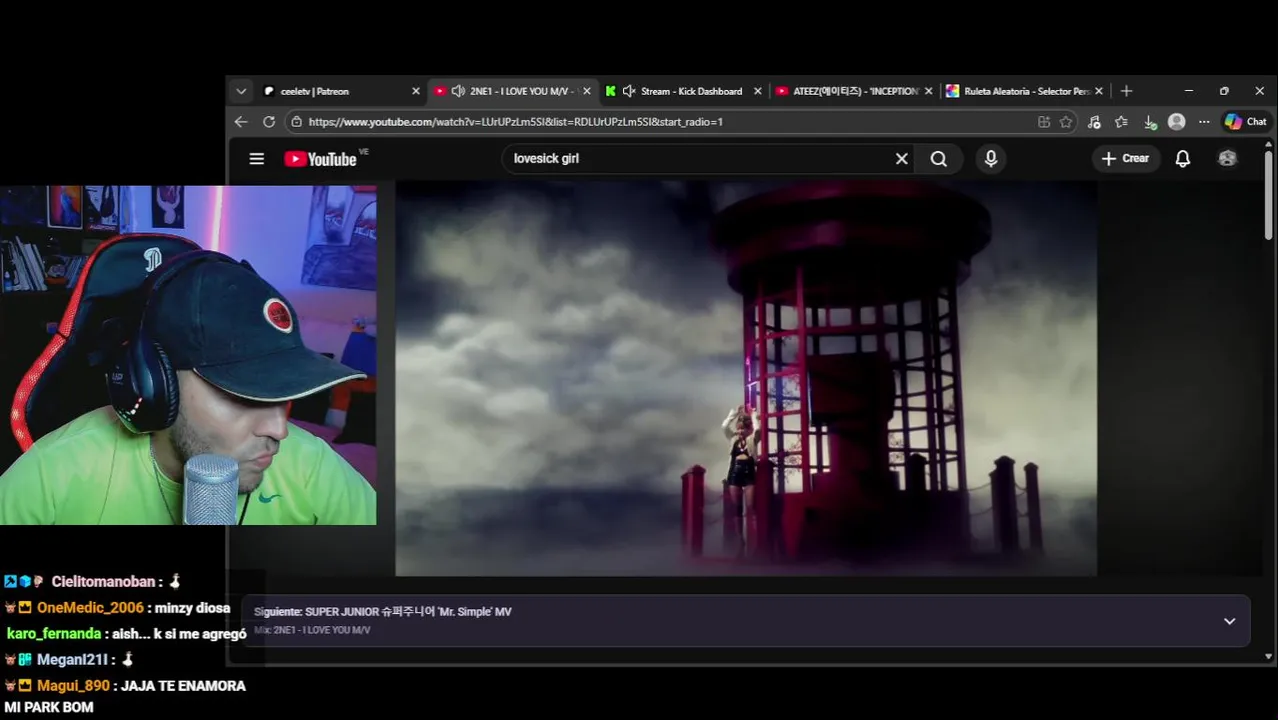Open Copilot Chat sidebar

coord(1245,122)
